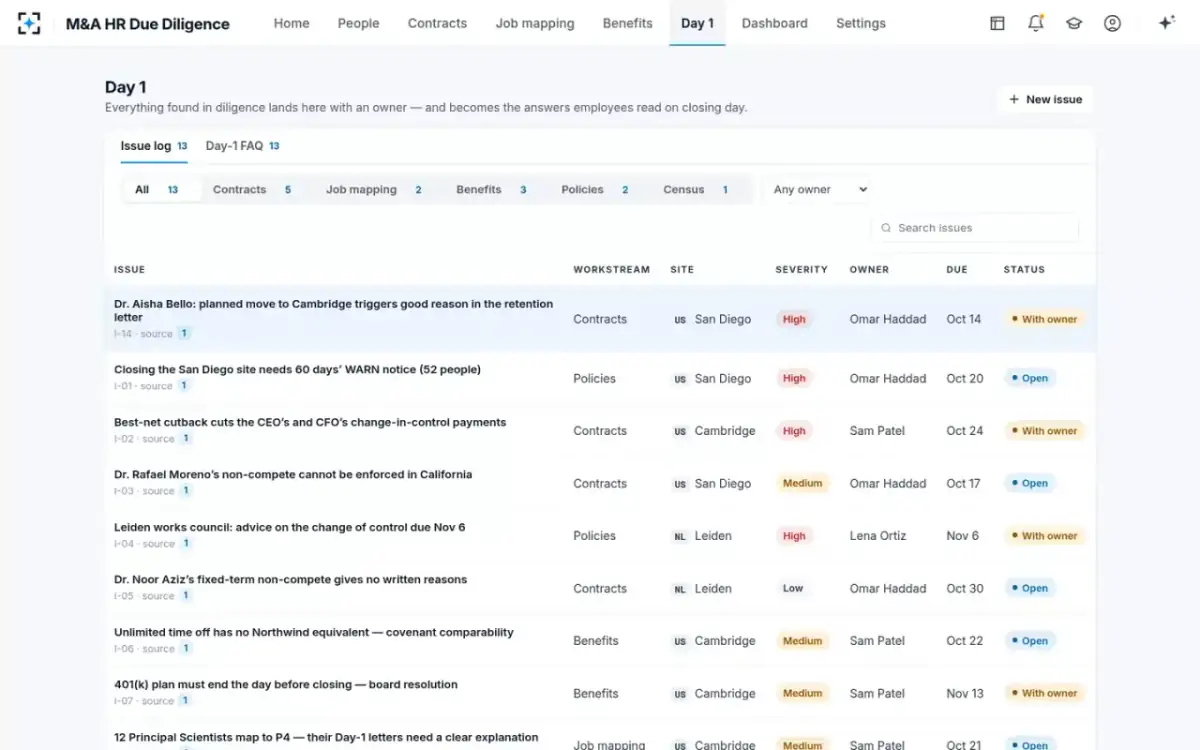Screen dimensions: 1200x750
Task: Click source badge under Dr. Aisha Bello issue
Action: [x=185, y=334]
